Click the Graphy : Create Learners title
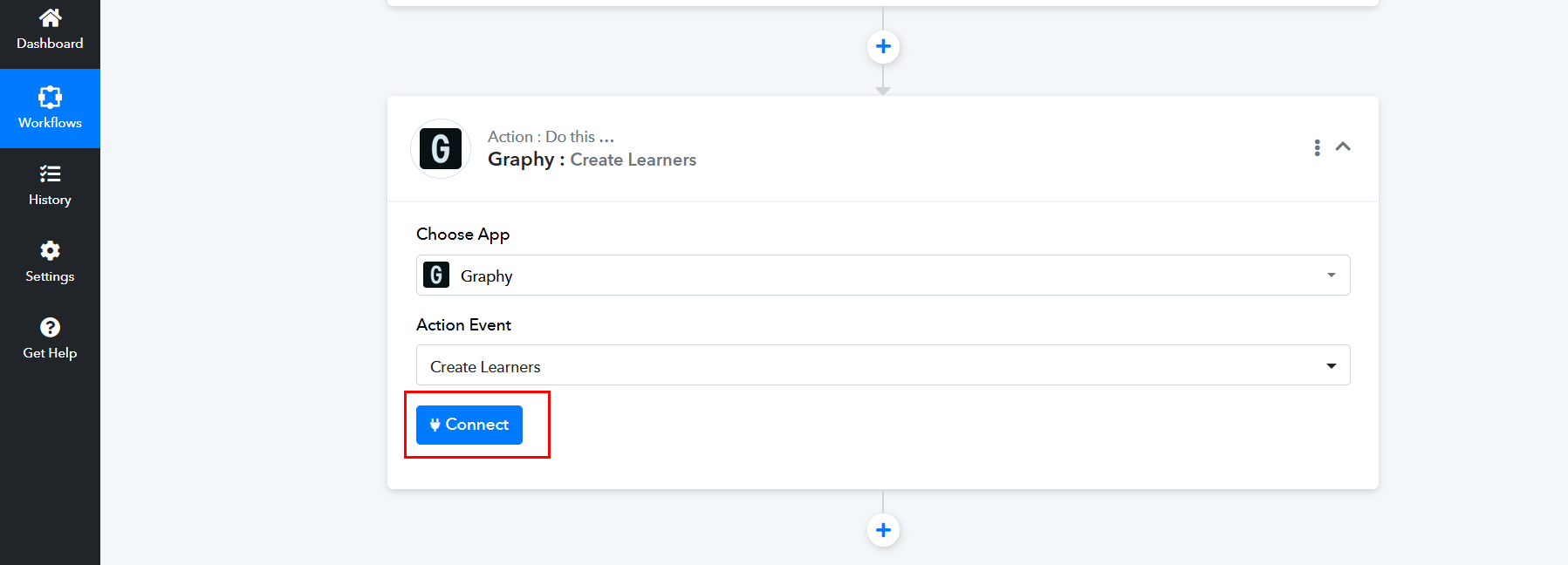This screenshot has height=565, width=1568. [x=592, y=160]
